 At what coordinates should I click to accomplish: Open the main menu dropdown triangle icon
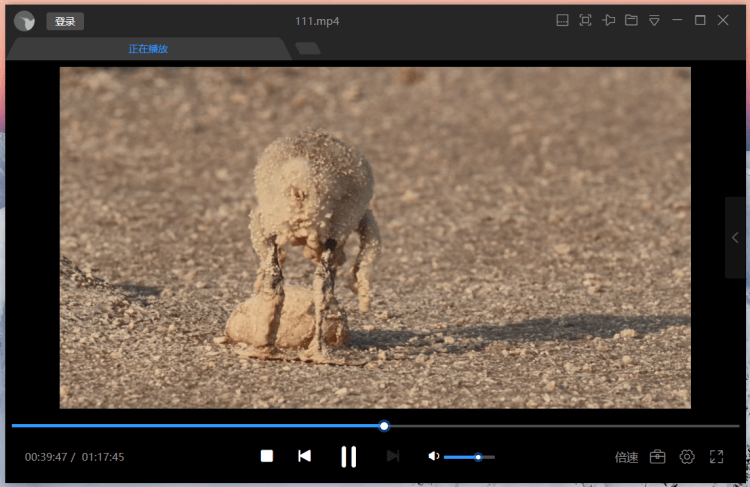[654, 20]
